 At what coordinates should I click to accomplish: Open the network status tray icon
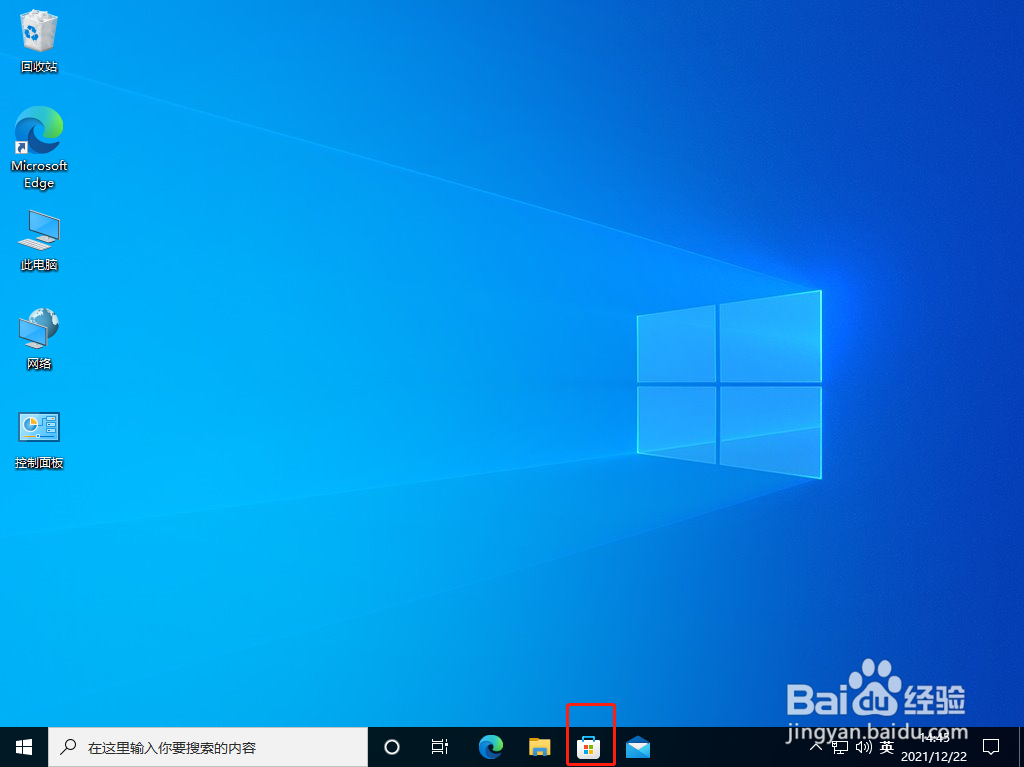tap(839, 746)
